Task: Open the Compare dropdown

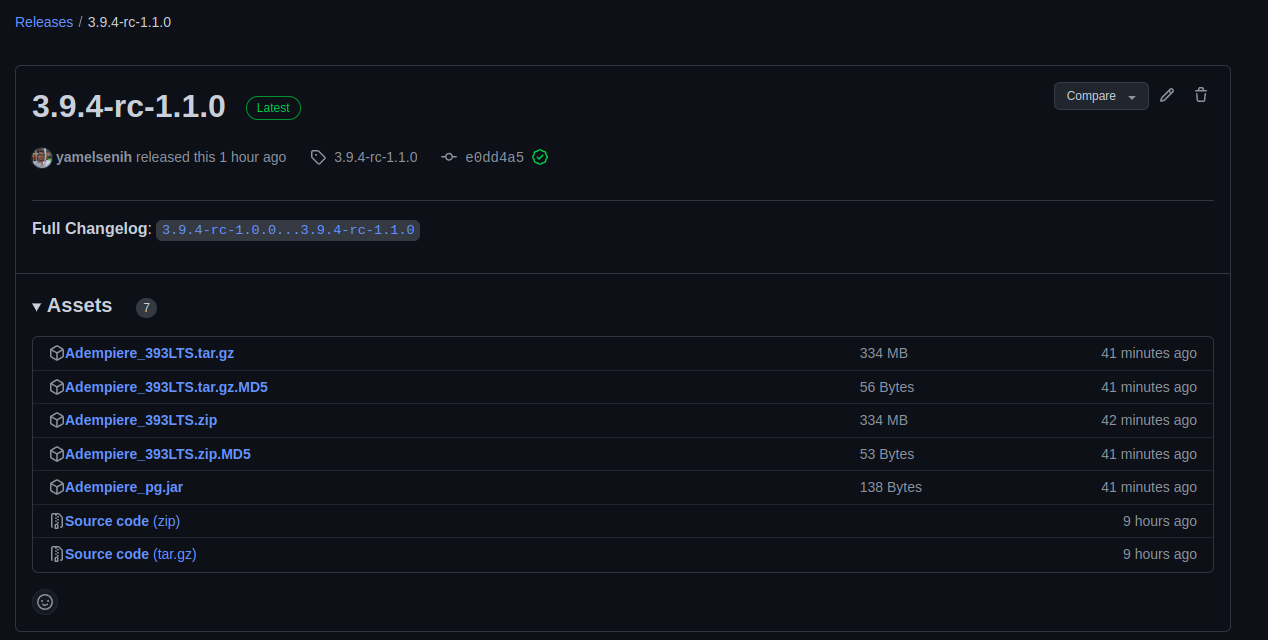Action: click(1092, 95)
